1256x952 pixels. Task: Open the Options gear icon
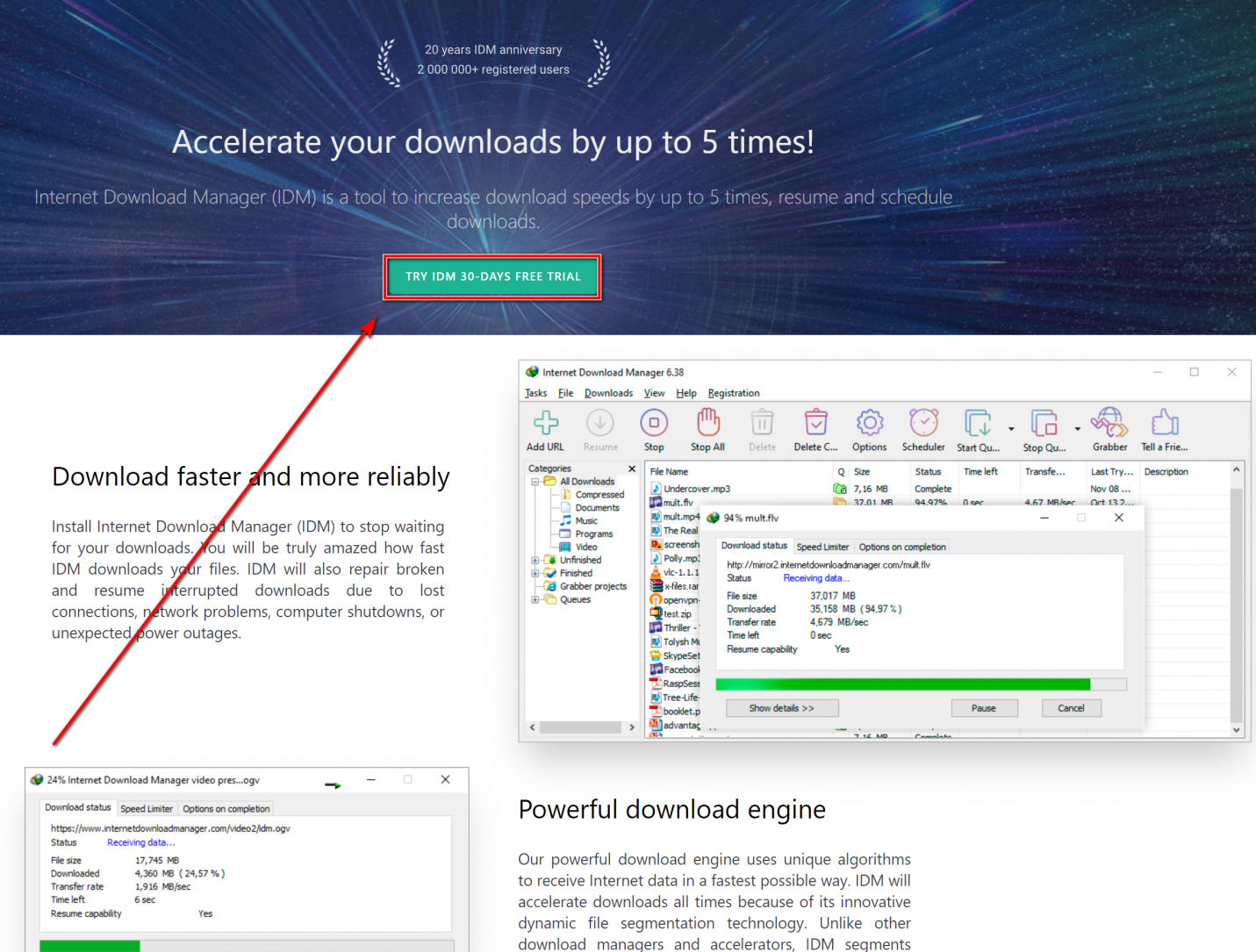point(870,423)
